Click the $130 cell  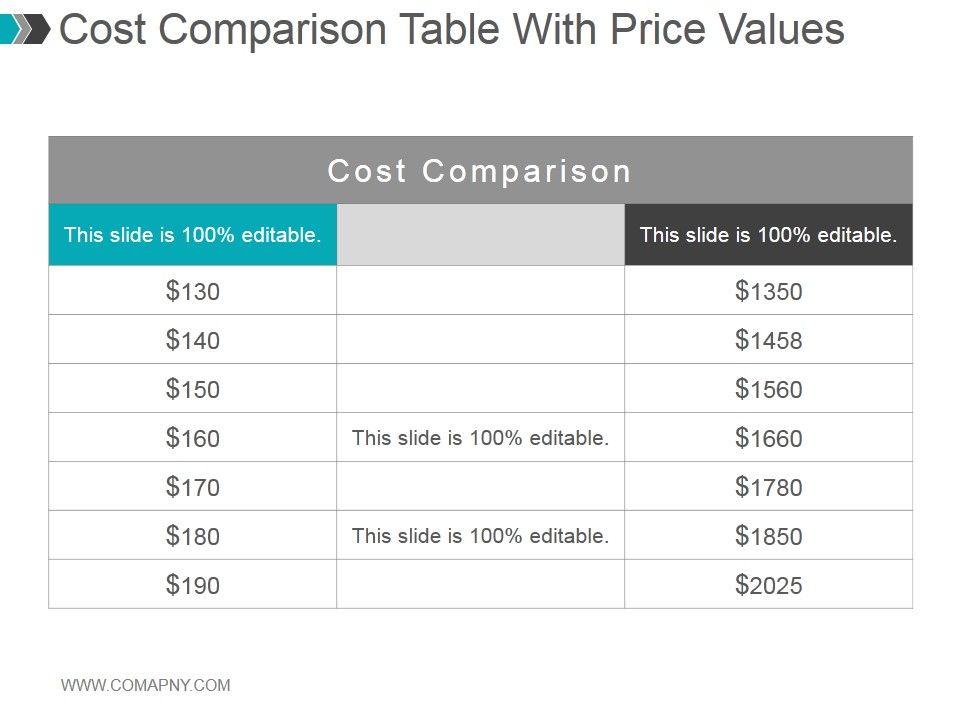click(x=193, y=291)
